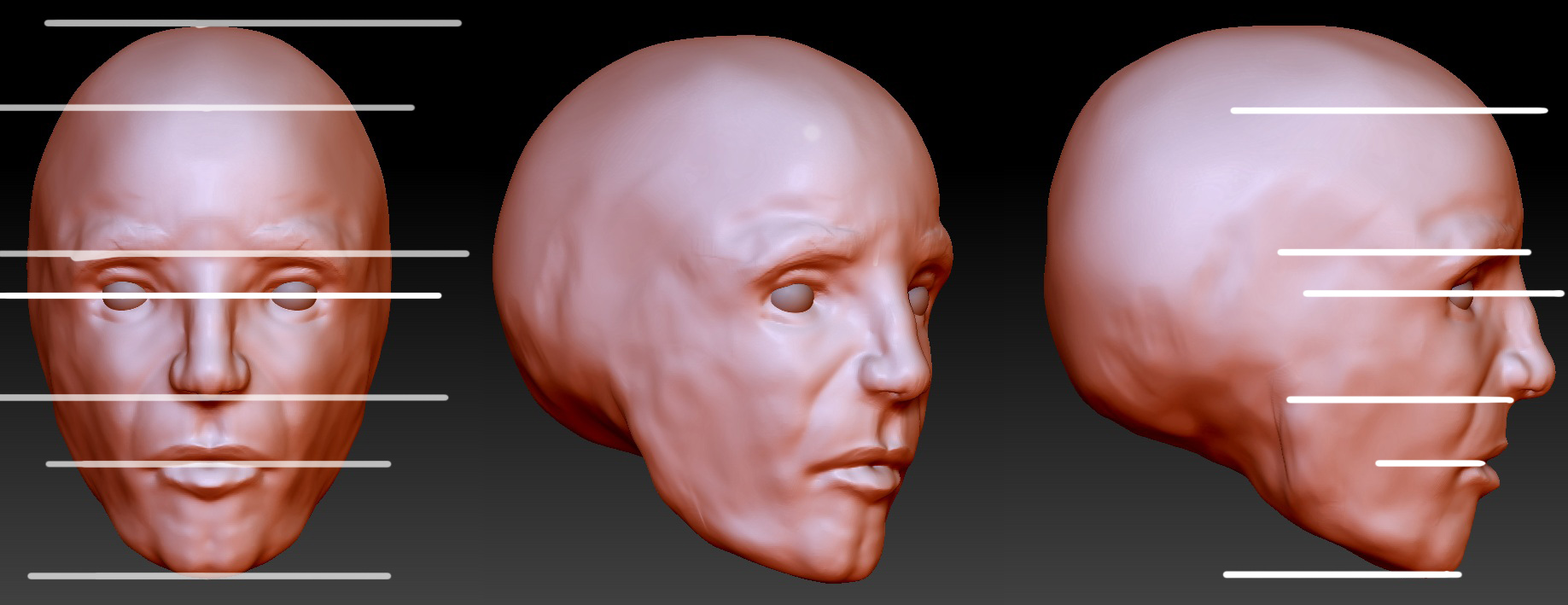The image size is (1568, 605).
Task: Click the visible eyeball on the profile head
Action: 1462,297
